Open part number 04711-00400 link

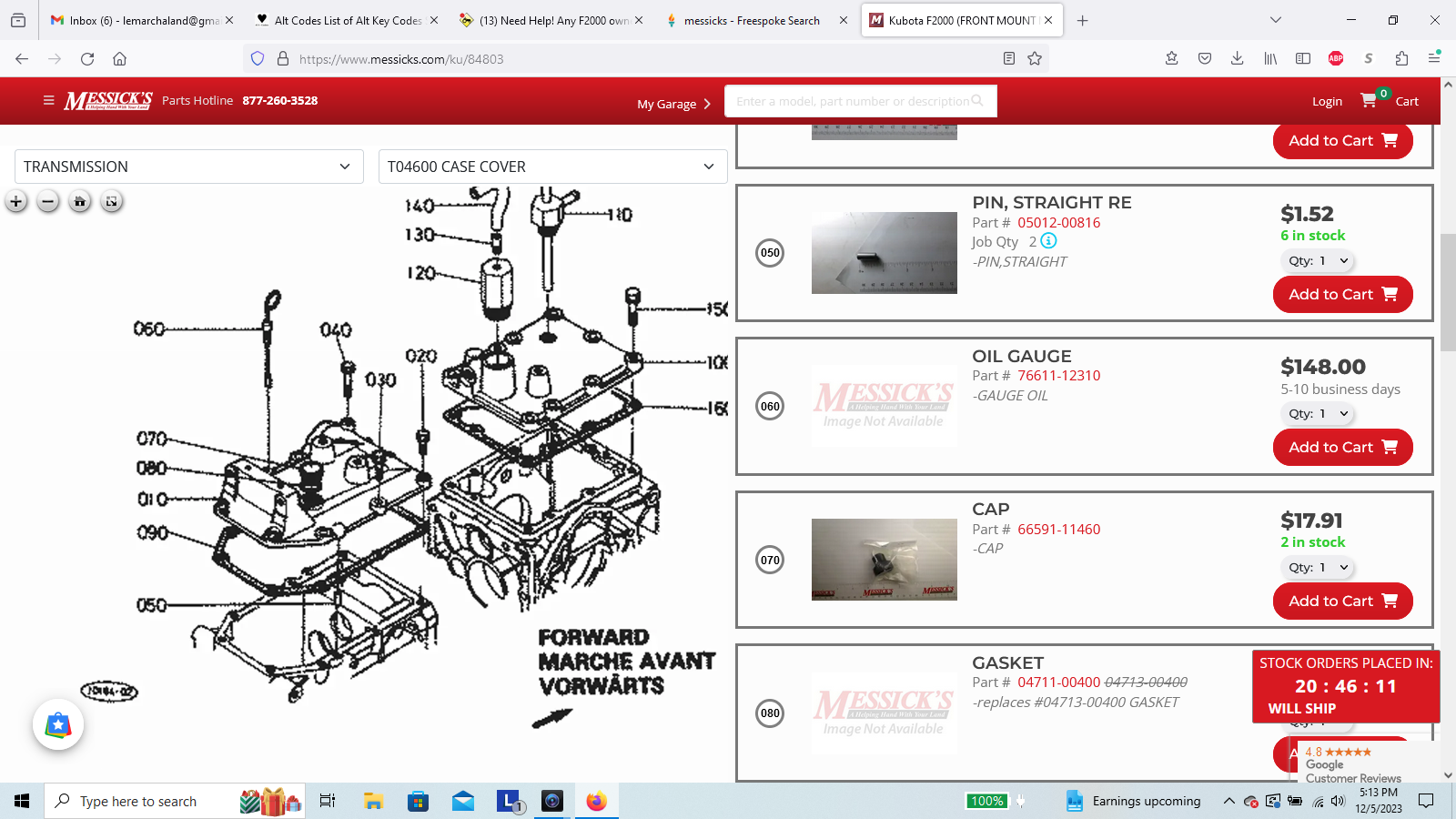[1058, 682]
